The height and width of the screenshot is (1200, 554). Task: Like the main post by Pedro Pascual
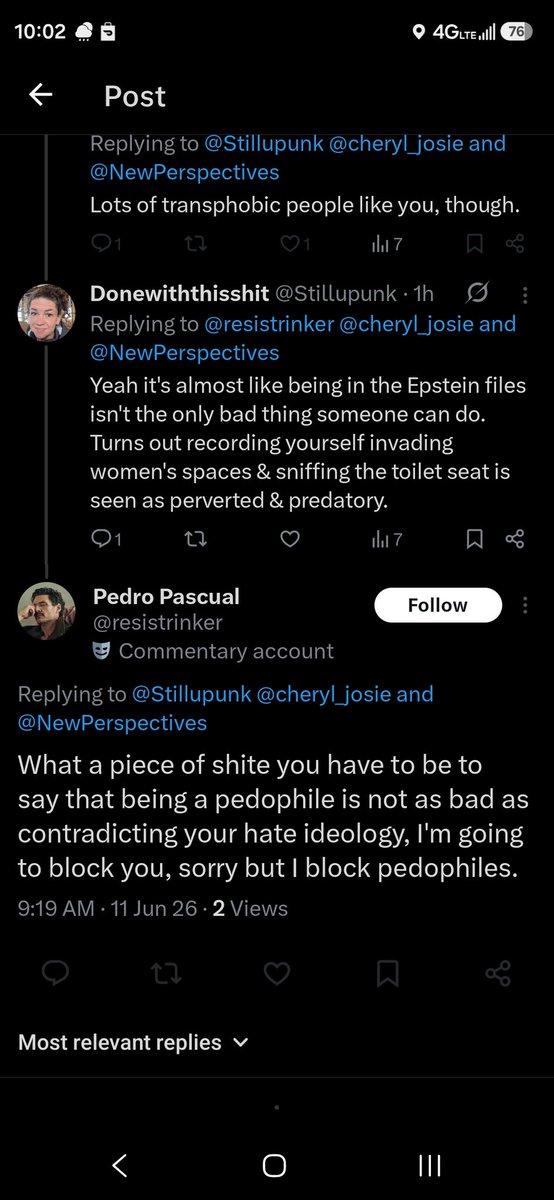click(277, 972)
